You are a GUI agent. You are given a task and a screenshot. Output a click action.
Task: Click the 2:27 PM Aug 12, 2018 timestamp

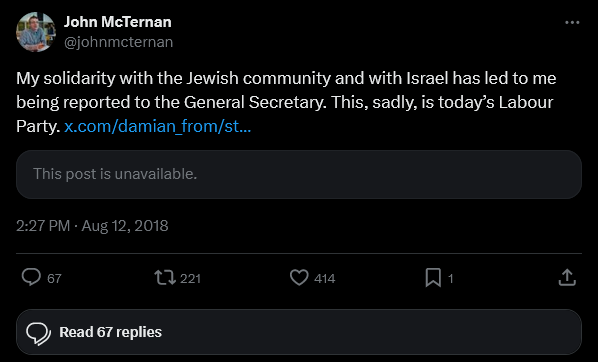click(x=92, y=226)
